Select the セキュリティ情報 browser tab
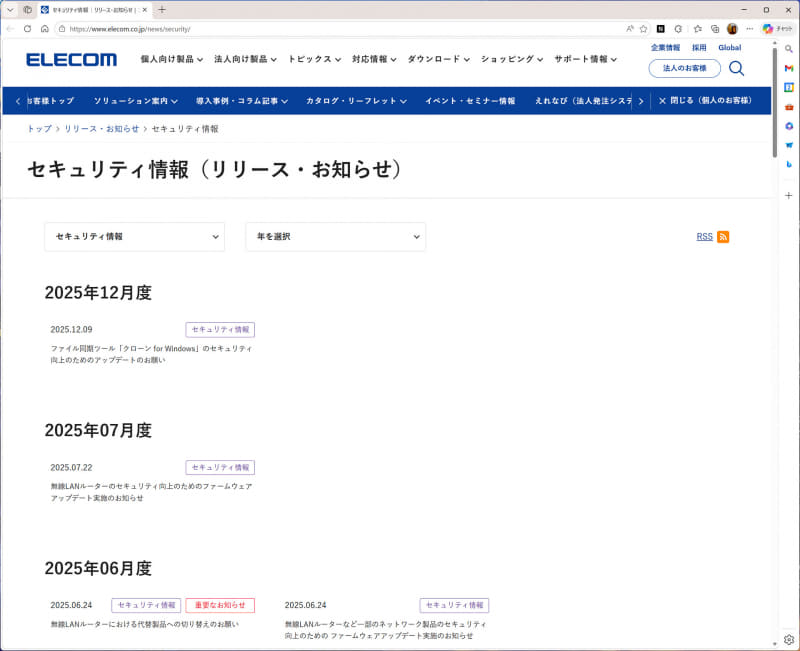Screen dimensions: 800x651 click(x=90, y=9)
